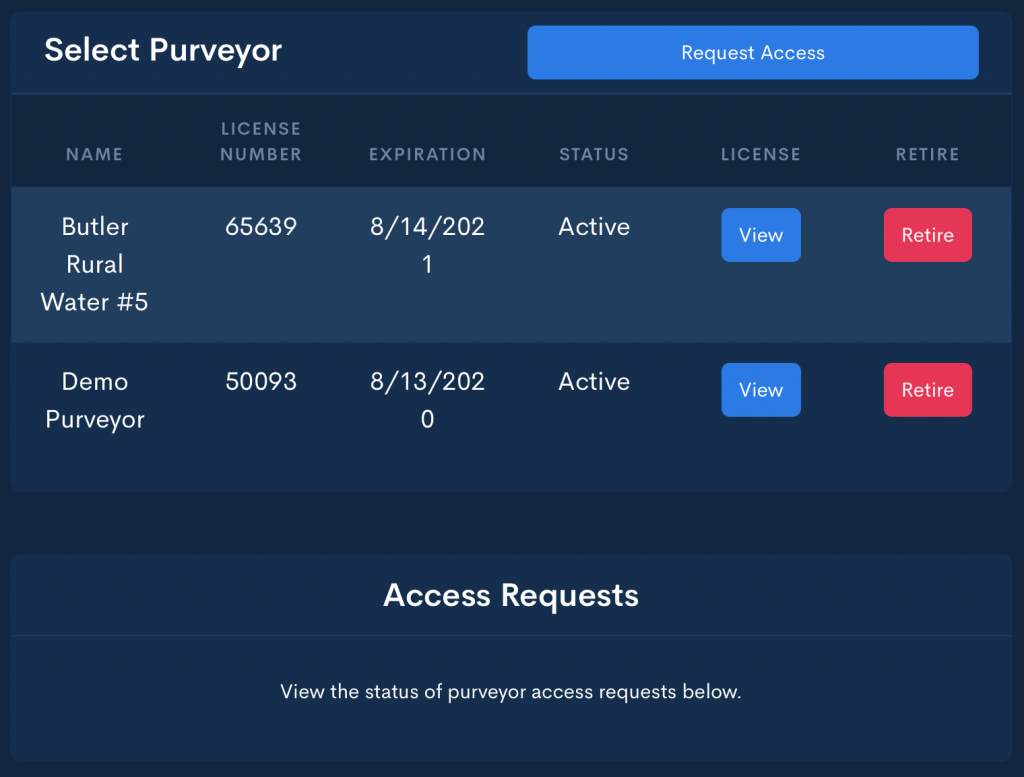Click the Status column header
Viewport: 1024px width, 777px height.
594,154
